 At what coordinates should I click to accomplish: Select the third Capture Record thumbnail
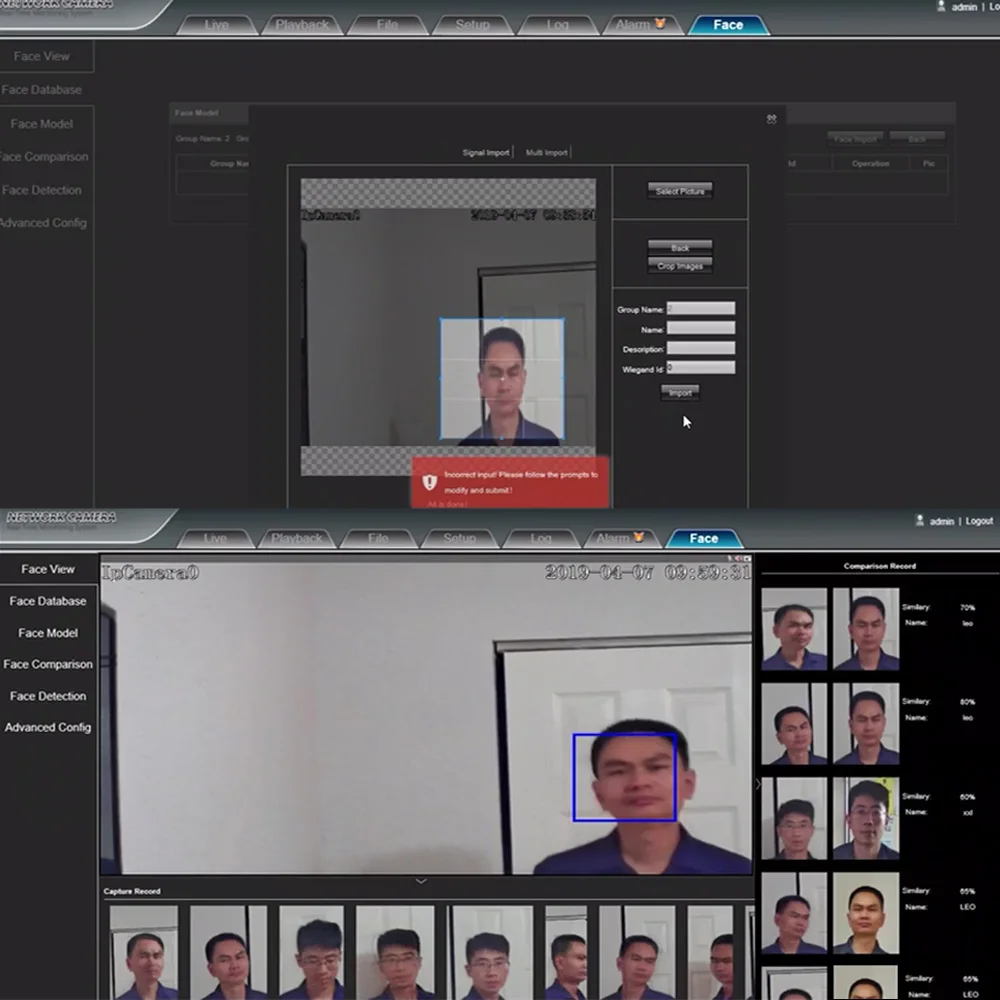pyautogui.click(x=311, y=952)
